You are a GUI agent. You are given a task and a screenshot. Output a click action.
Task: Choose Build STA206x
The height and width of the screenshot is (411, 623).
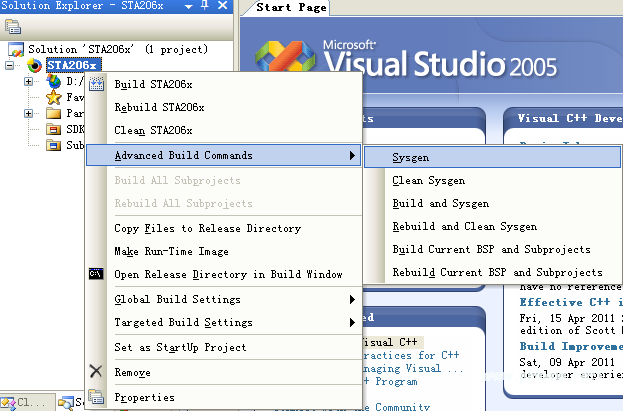coord(223,84)
